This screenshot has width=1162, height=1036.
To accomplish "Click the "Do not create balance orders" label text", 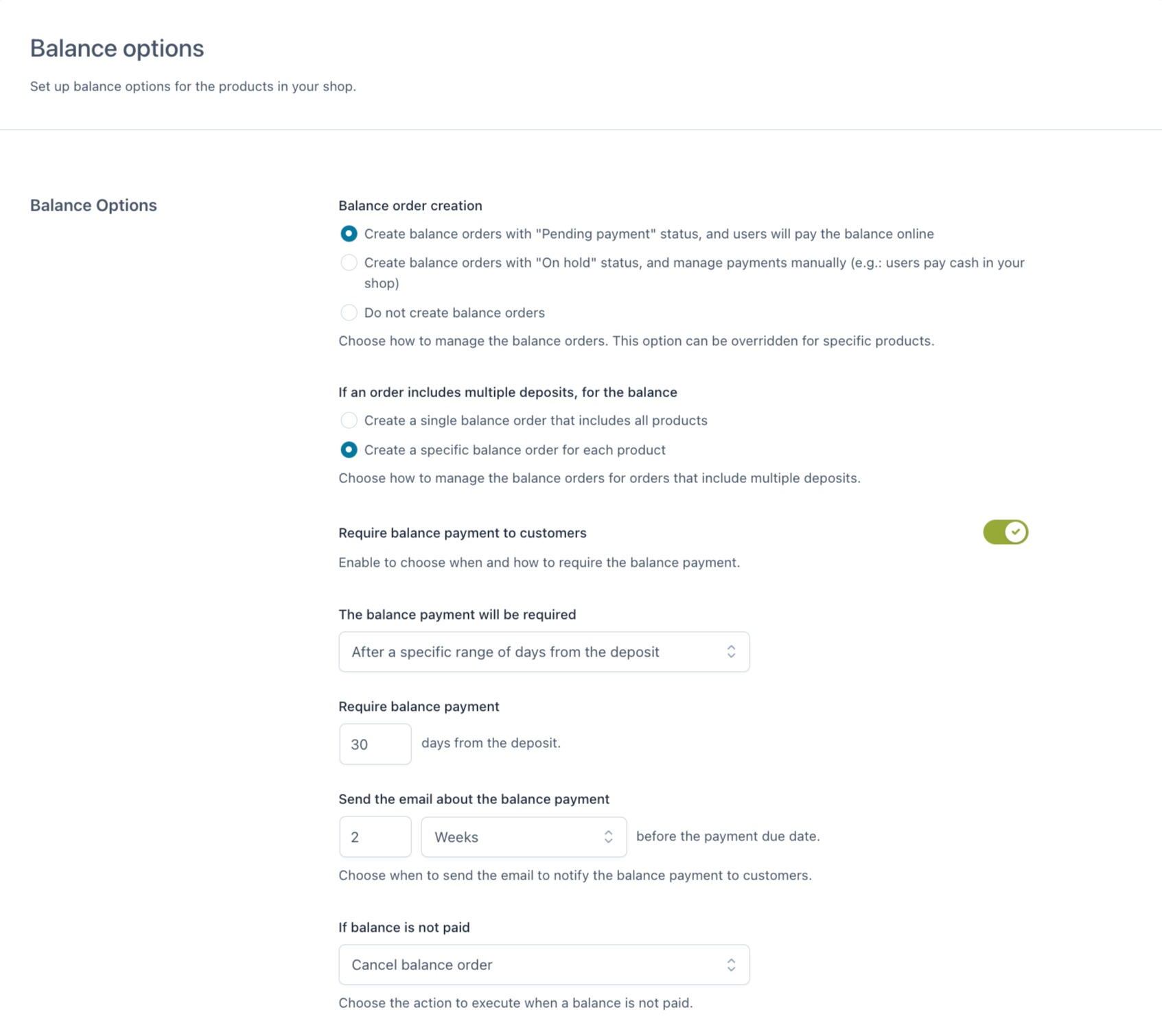I will pyautogui.click(x=454, y=313).
